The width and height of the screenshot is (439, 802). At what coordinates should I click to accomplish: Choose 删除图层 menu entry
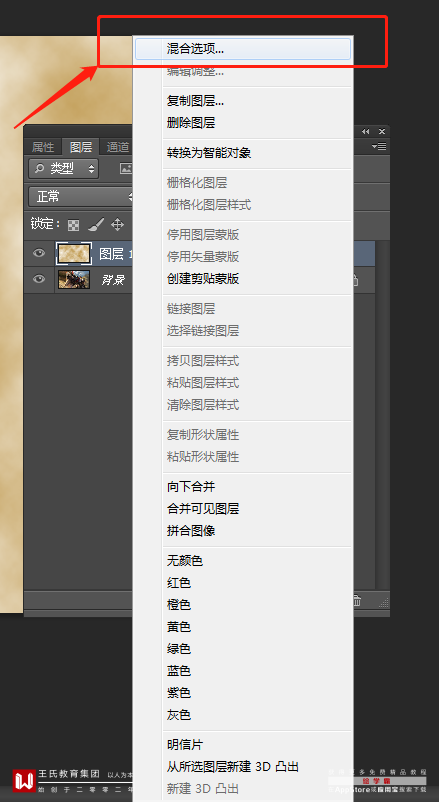pyautogui.click(x=191, y=123)
